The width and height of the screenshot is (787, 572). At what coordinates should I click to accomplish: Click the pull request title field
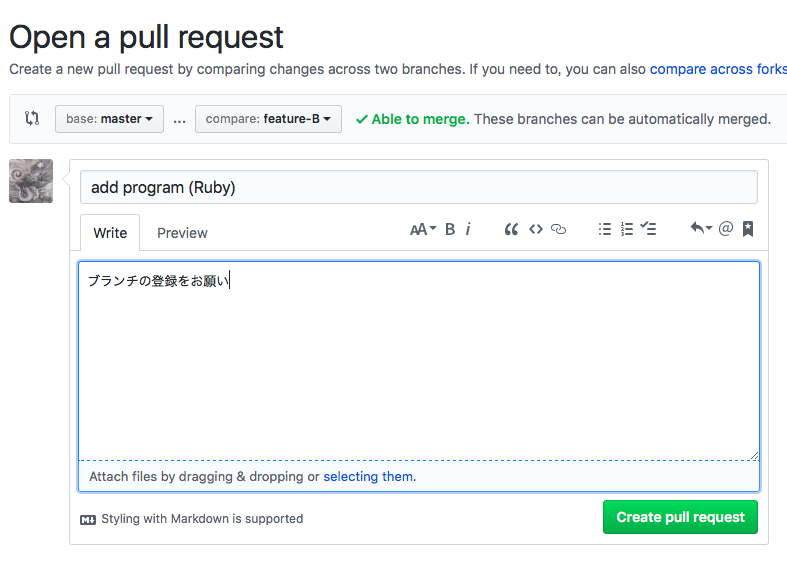coord(418,187)
